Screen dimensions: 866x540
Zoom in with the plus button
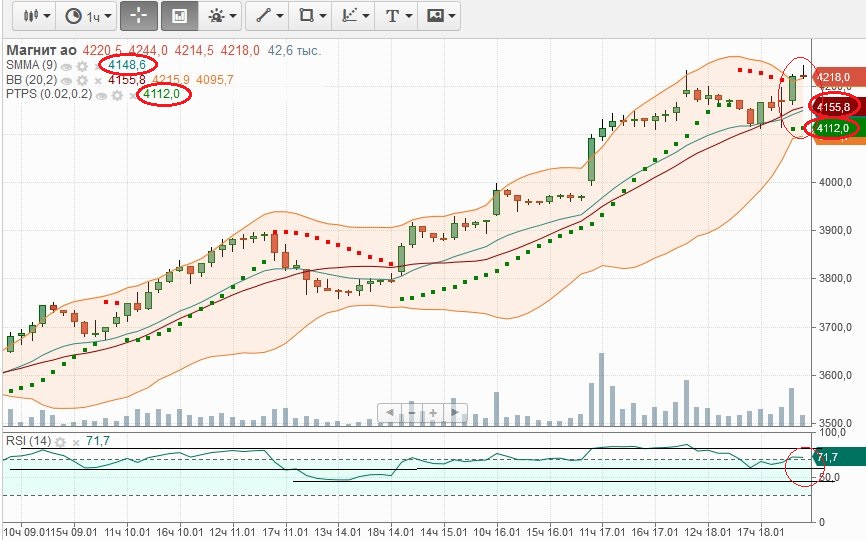pos(433,412)
